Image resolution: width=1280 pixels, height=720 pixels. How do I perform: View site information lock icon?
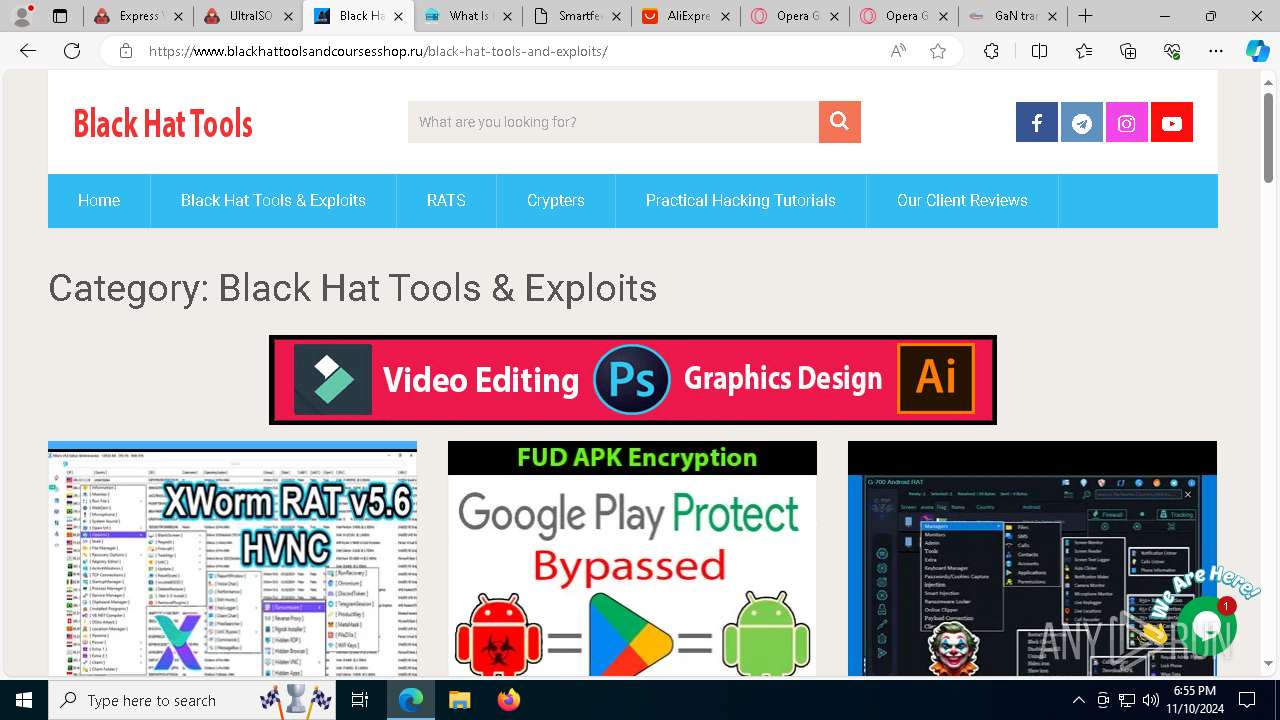pyautogui.click(x=125, y=51)
